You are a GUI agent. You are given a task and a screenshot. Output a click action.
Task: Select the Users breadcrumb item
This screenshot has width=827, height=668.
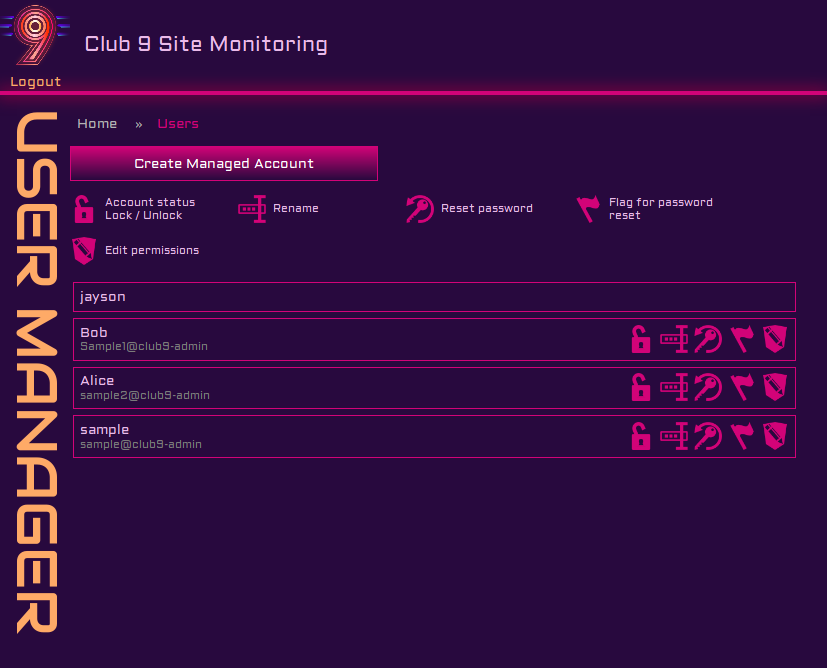tap(178, 124)
